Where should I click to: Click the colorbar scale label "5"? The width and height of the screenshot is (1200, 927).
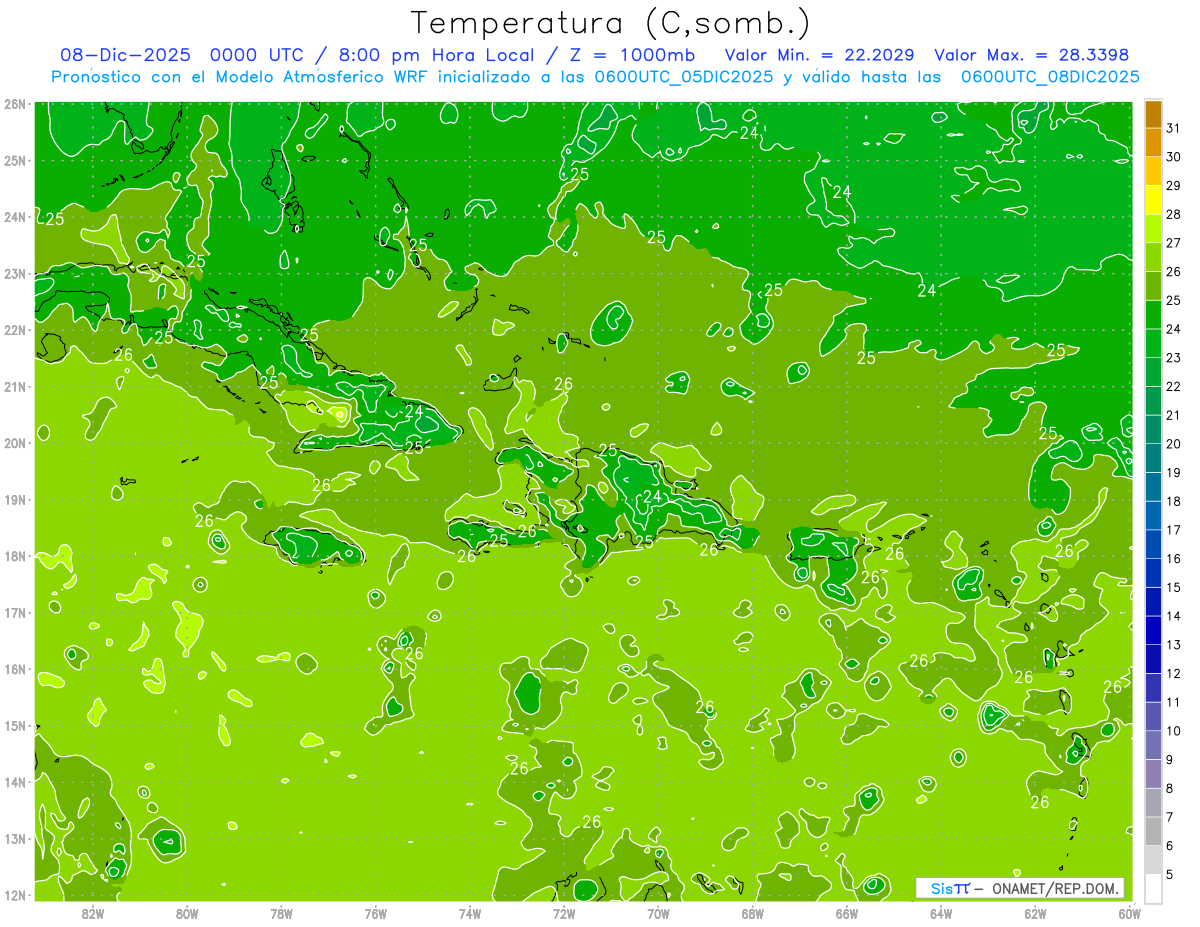[x=1170, y=874]
